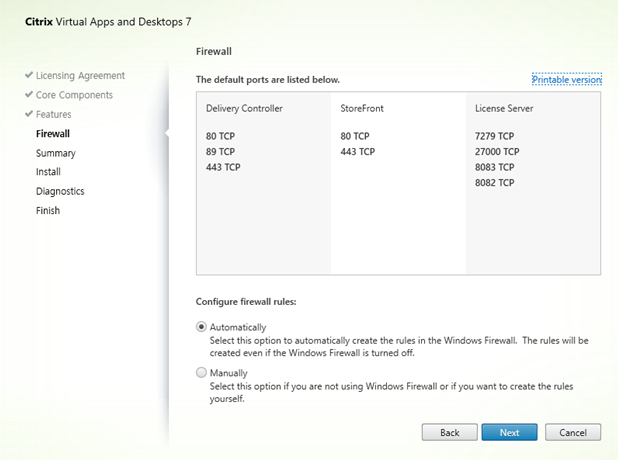Click 80 TCP under Delivery Controller

coord(220,136)
